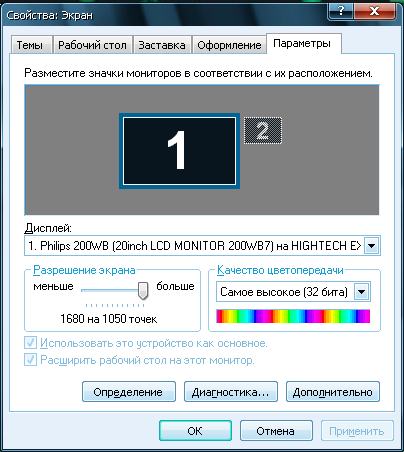Toggle Использовать это устройство как основное checkbox
Screen dimensions: 404x452
[30, 343]
